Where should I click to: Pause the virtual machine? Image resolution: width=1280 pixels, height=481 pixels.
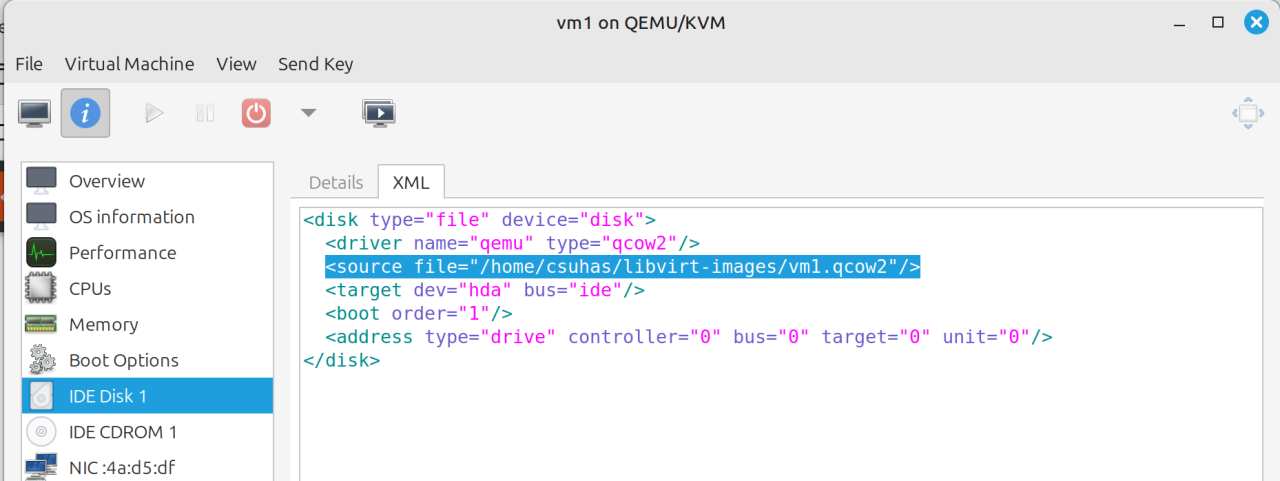[205, 113]
